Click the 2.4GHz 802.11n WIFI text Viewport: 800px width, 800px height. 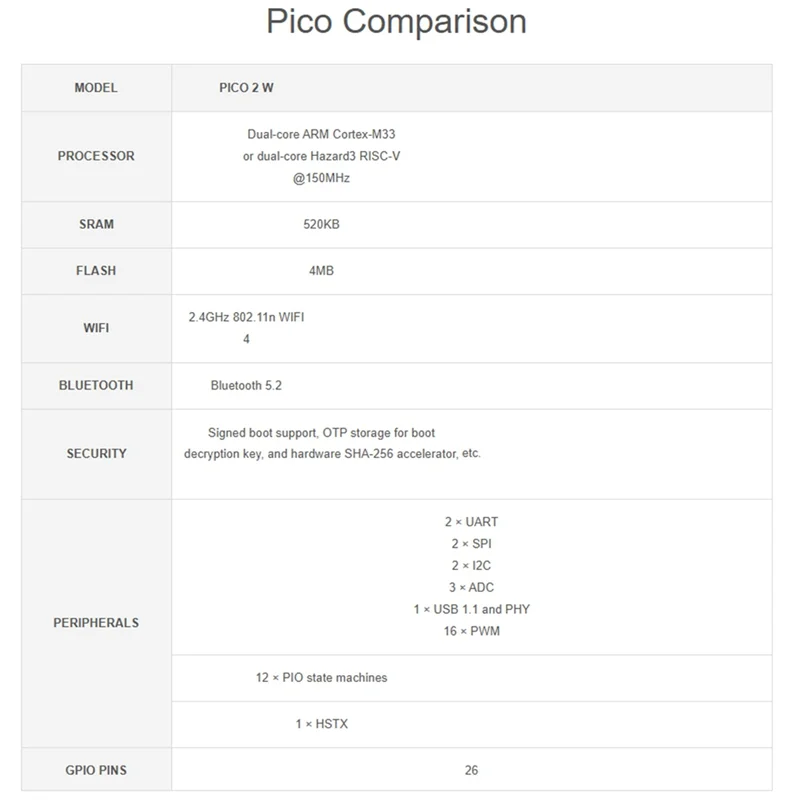click(x=246, y=318)
